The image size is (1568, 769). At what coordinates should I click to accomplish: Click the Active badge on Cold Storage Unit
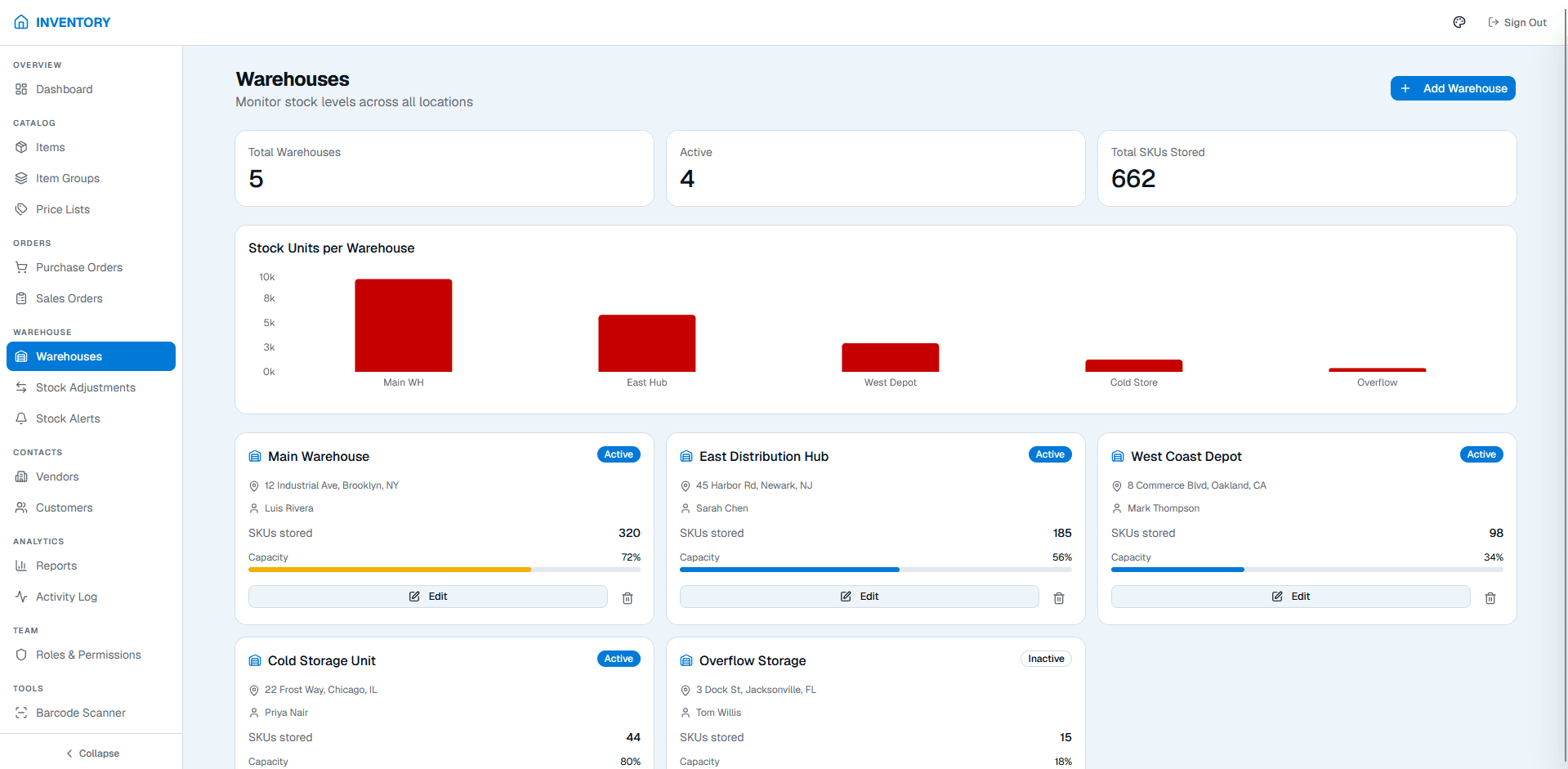tap(619, 659)
